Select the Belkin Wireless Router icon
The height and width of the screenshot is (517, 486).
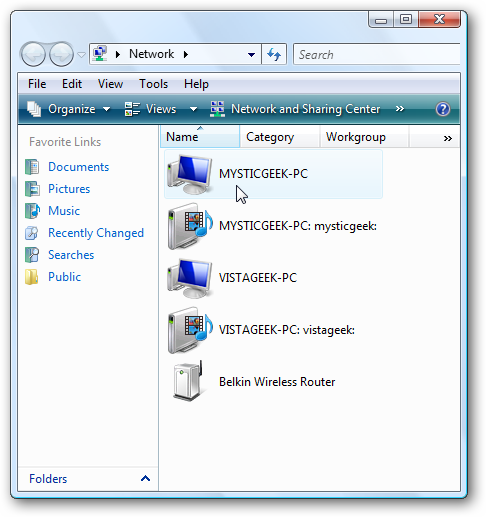188,381
